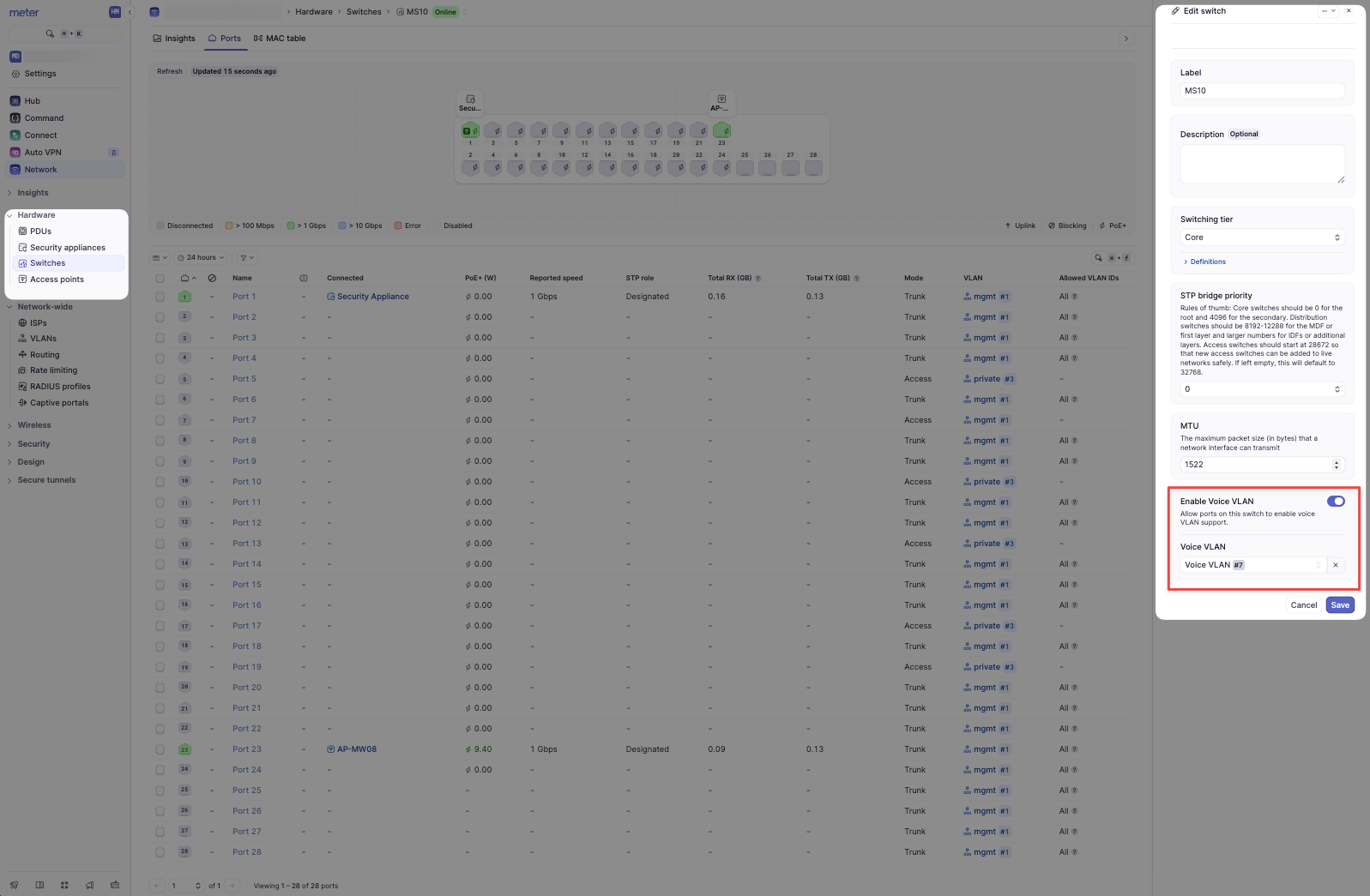Clear the Voice VLAN selection with X
This screenshot has width=1370, height=896.
point(1336,565)
